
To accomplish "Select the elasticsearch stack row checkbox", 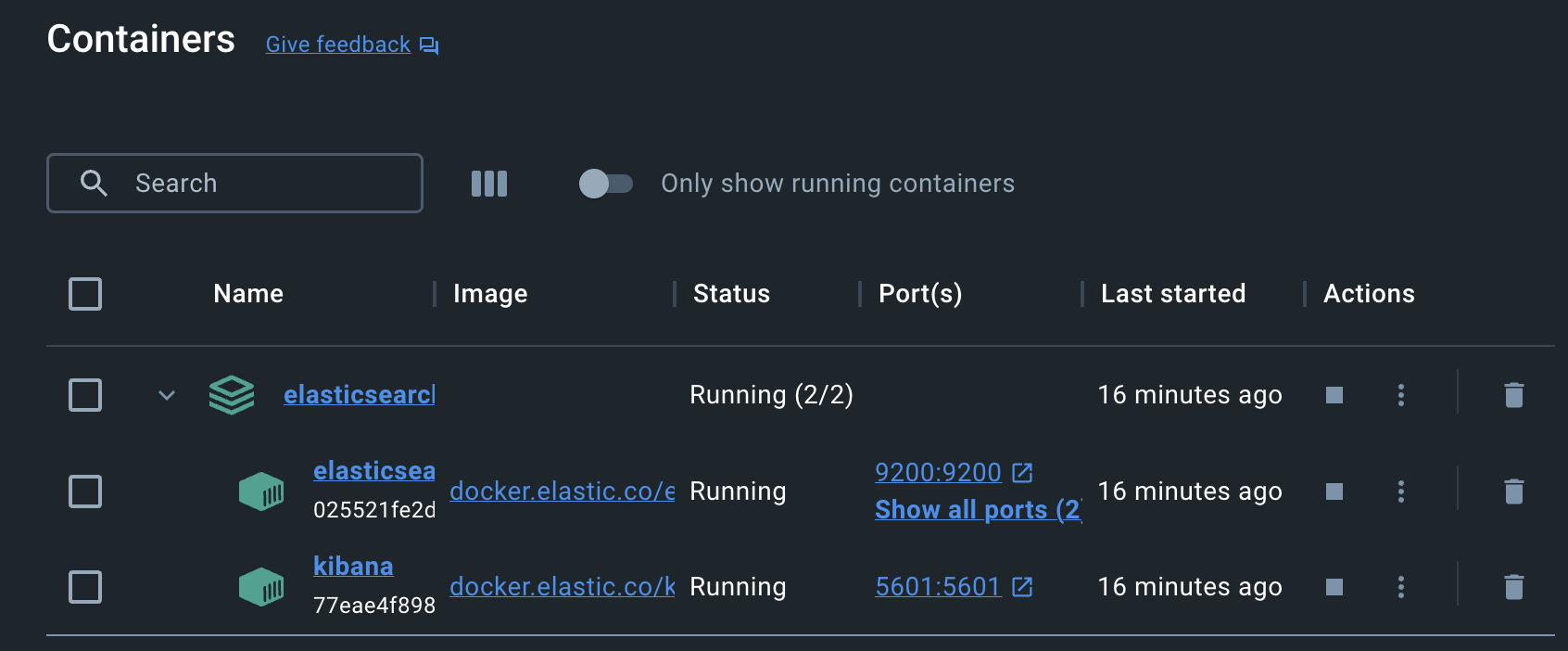I will [x=85, y=395].
